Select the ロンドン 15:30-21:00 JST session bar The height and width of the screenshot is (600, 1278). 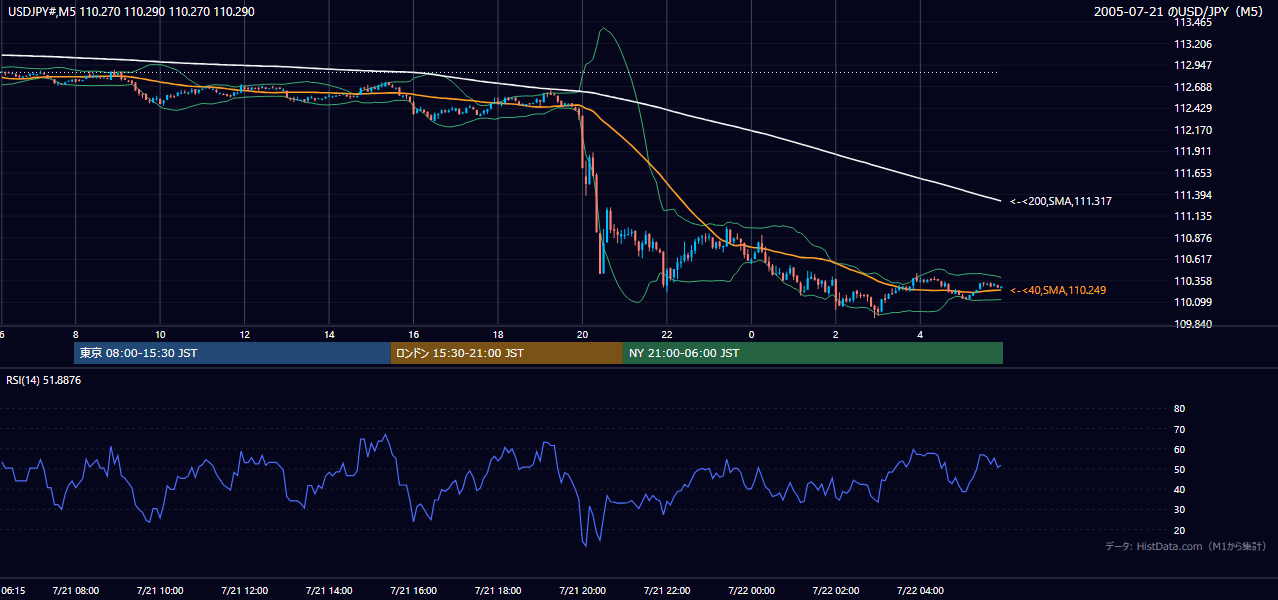[x=506, y=353]
